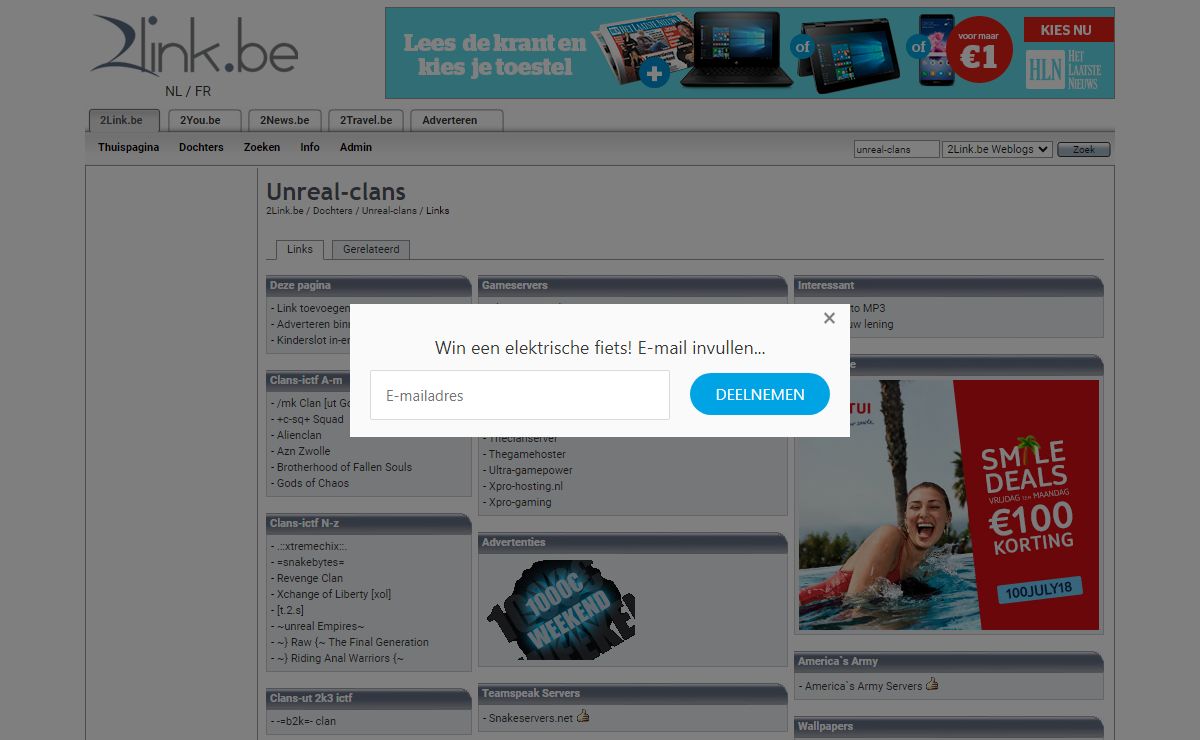Viewport: 1200px width, 740px height.
Task: Open the +c-sq+ Squad link
Action: (x=310, y=419)
